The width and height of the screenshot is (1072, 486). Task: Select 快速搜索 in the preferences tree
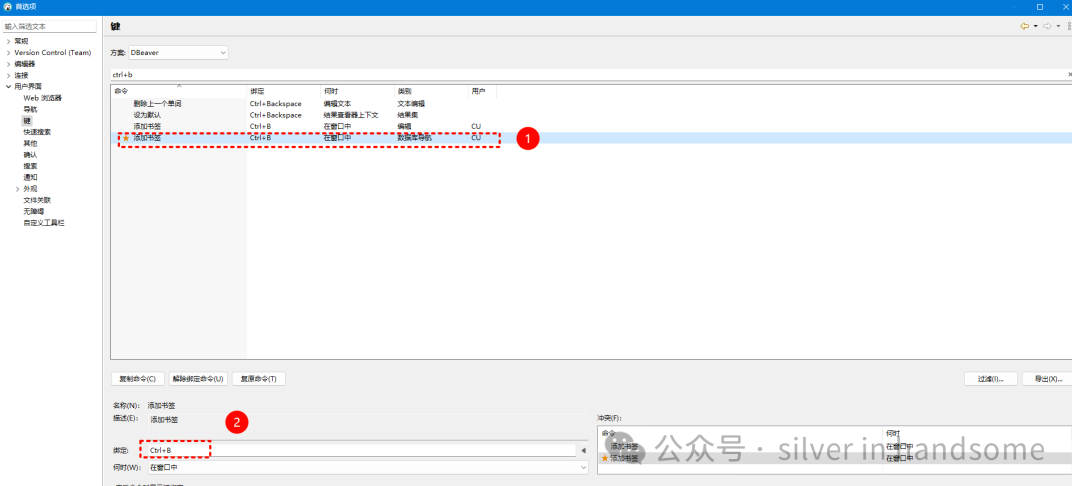37,132
